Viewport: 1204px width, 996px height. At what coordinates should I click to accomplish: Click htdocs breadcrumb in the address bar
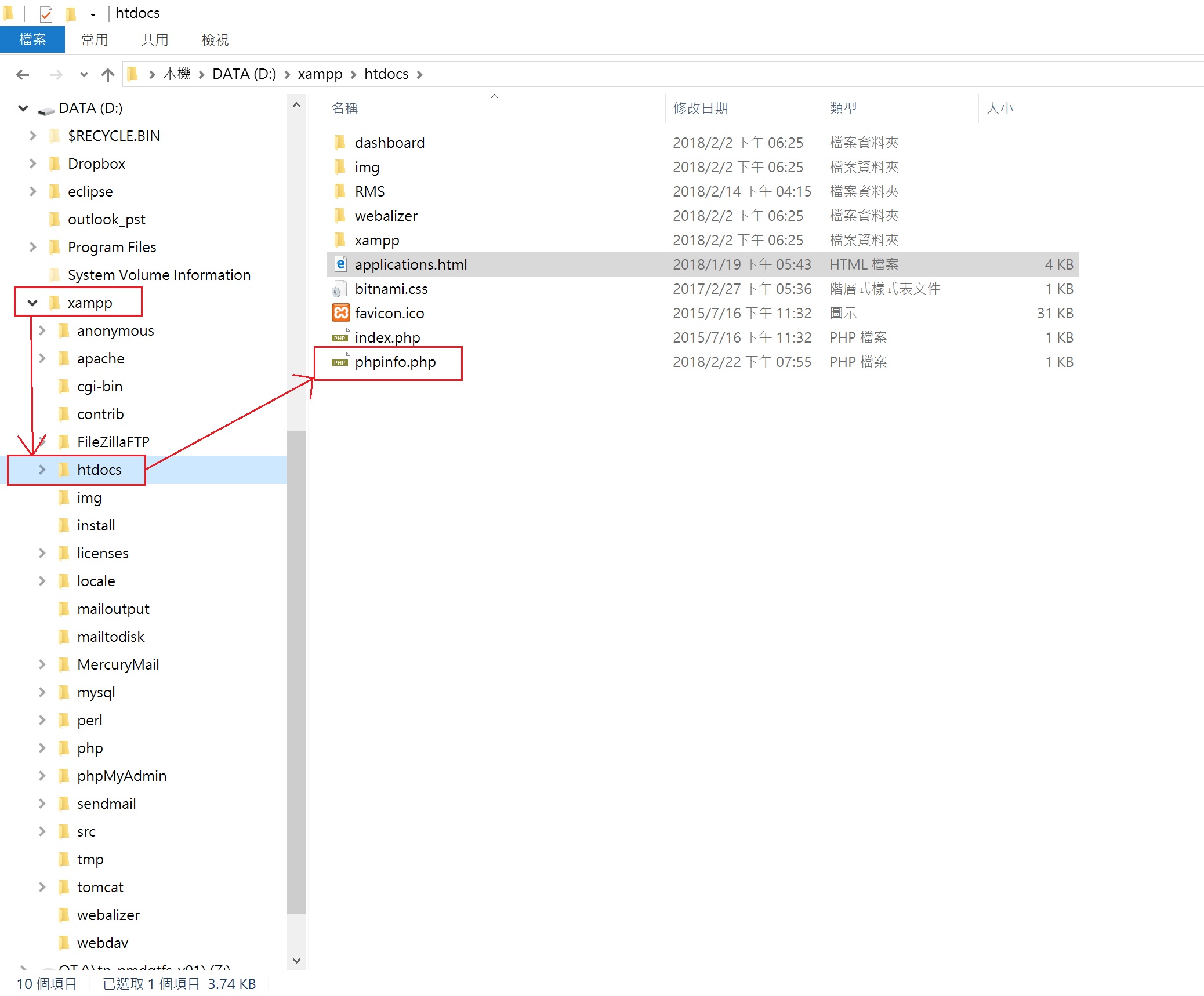[x=386, y=74]
